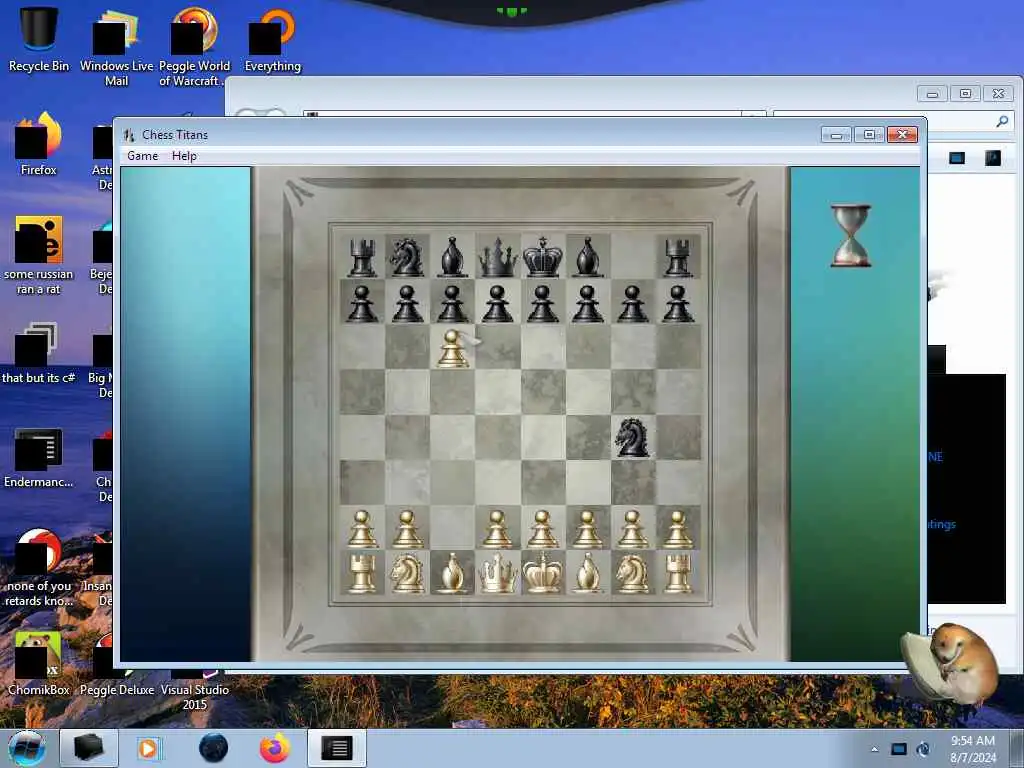Open Firefox from the taskbar
The height and width of the screenshot is (768, 1024).
275,748
